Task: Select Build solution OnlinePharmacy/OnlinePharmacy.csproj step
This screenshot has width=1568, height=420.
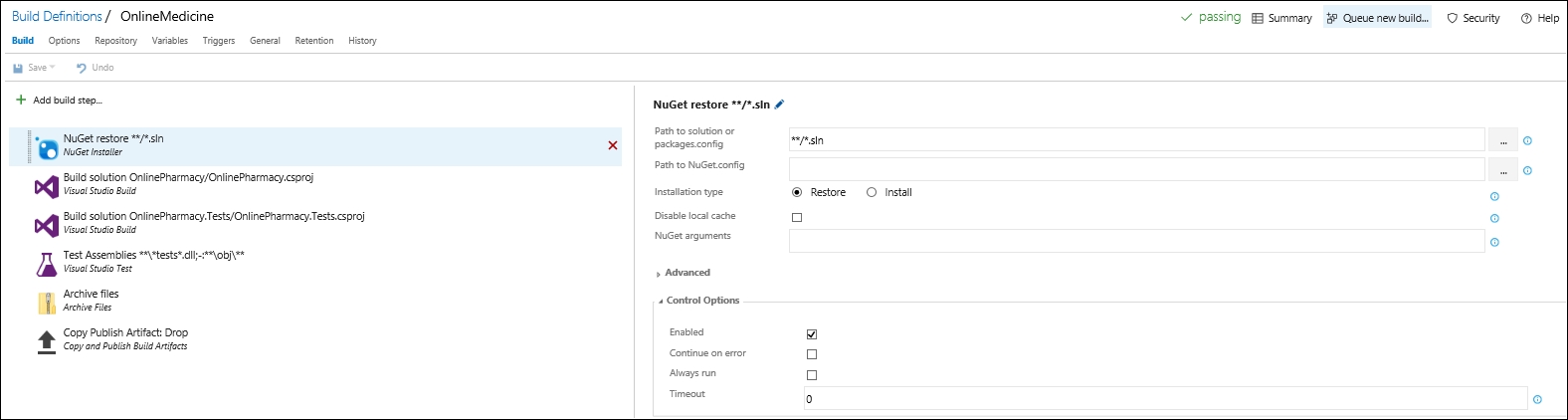Action: click(x=315, y=185)
